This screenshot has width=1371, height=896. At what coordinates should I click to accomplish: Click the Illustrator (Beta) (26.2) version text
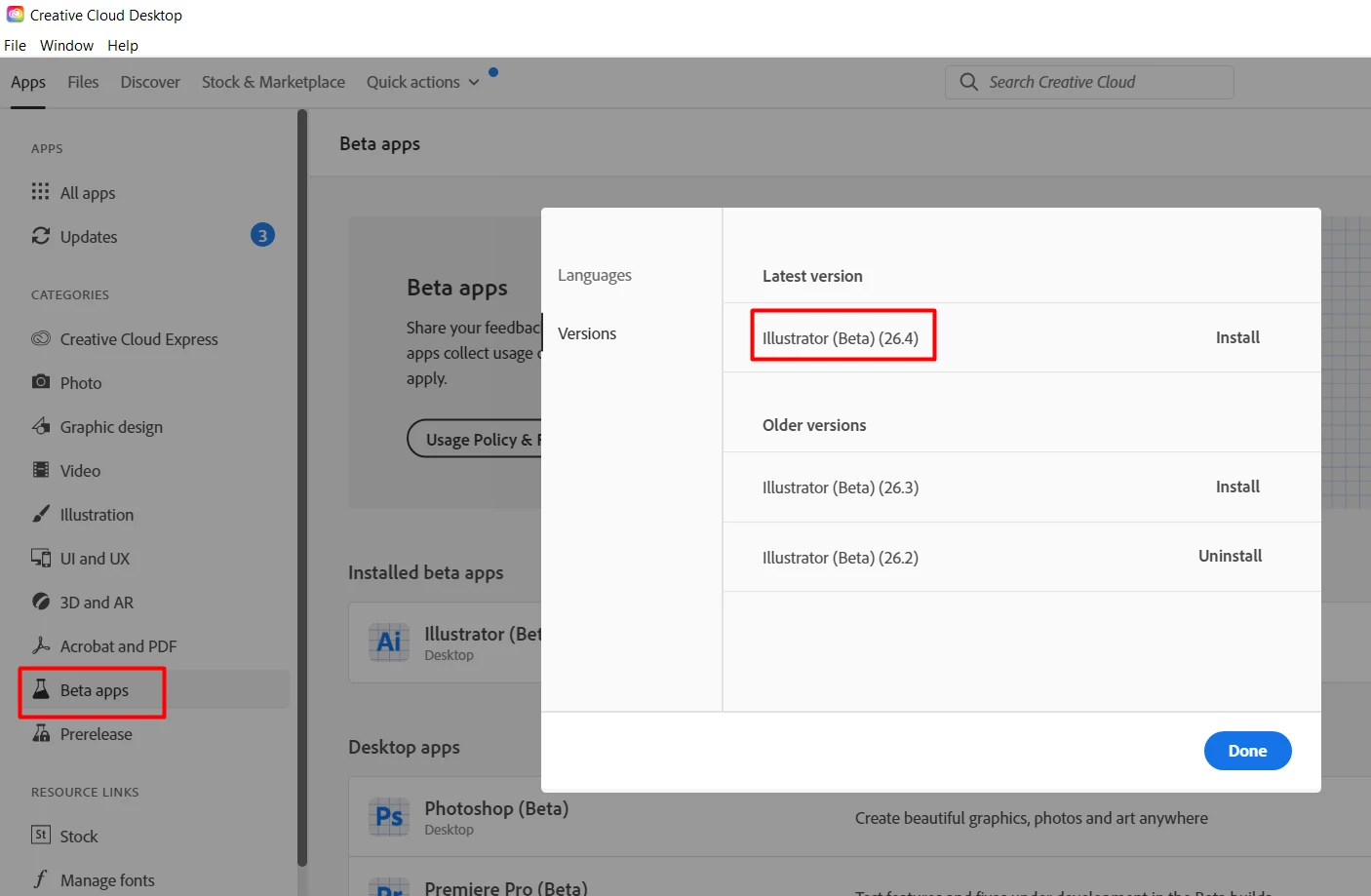click(841, 558)
